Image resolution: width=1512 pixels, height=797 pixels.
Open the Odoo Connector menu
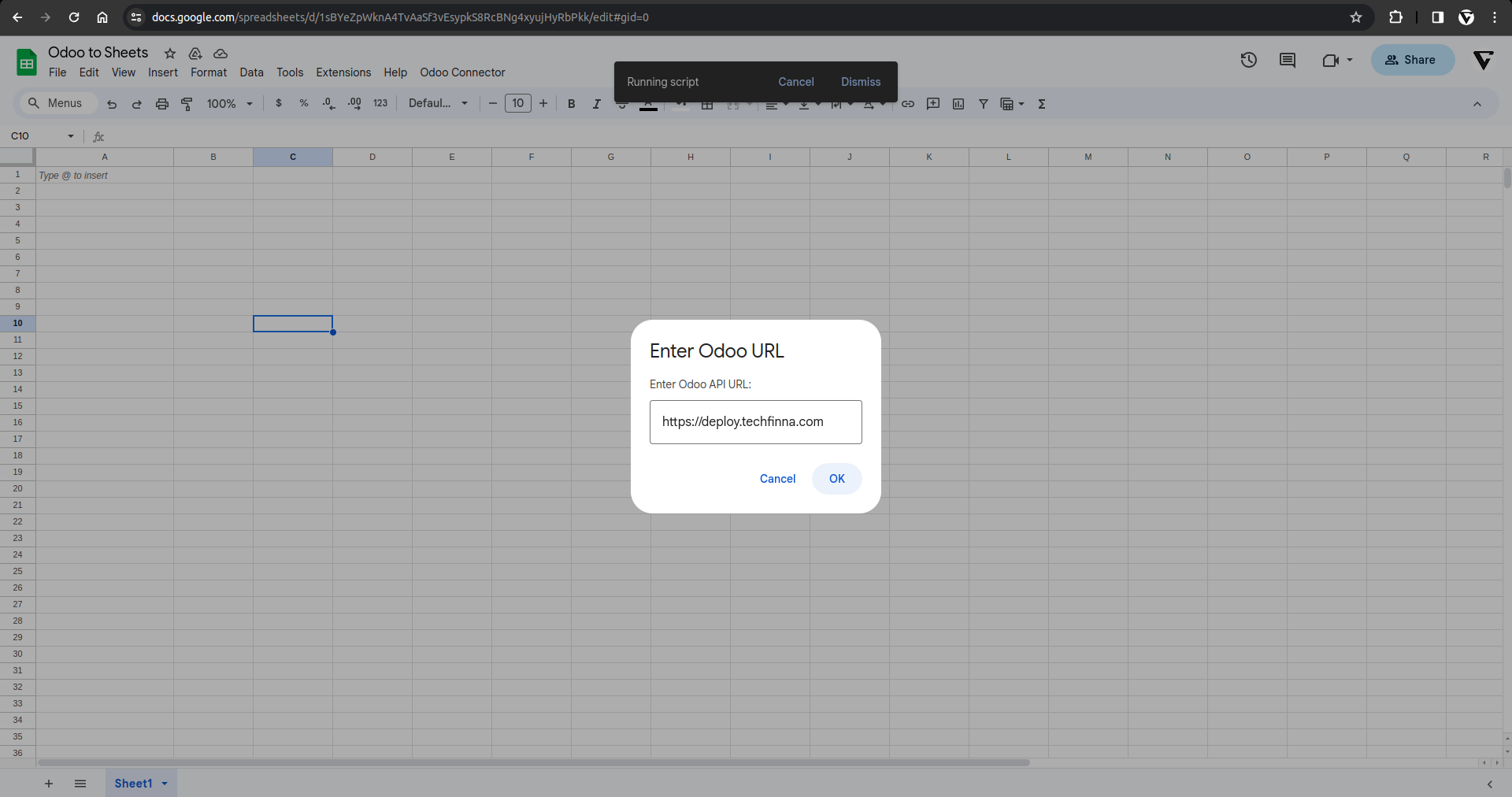(x=461, y=72)
